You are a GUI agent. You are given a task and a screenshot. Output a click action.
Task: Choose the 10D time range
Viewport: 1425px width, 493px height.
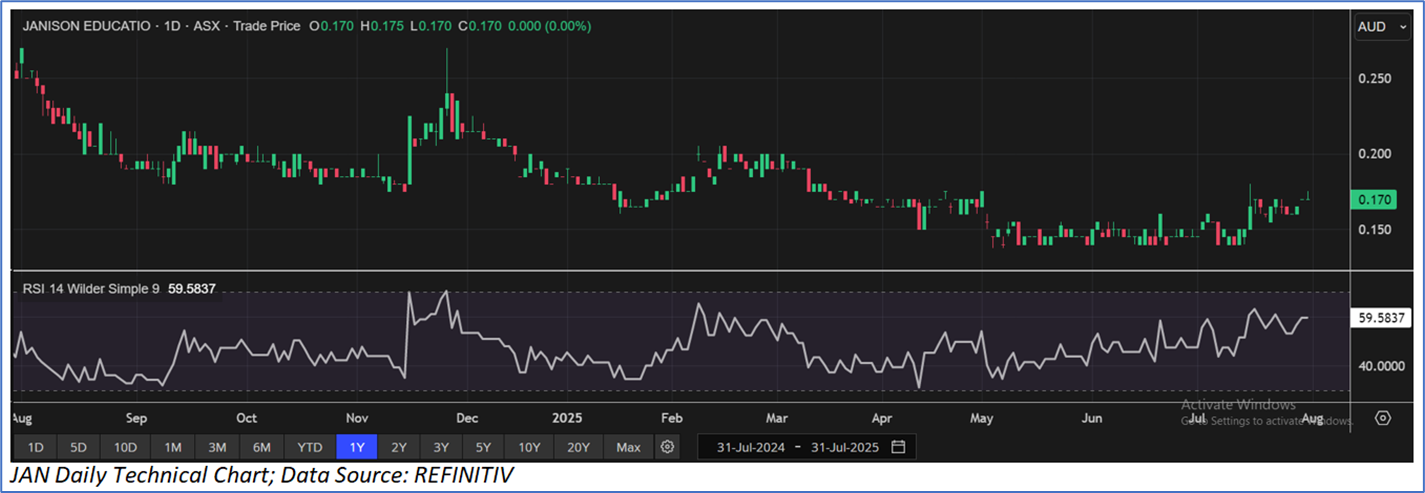coord(125,446)
